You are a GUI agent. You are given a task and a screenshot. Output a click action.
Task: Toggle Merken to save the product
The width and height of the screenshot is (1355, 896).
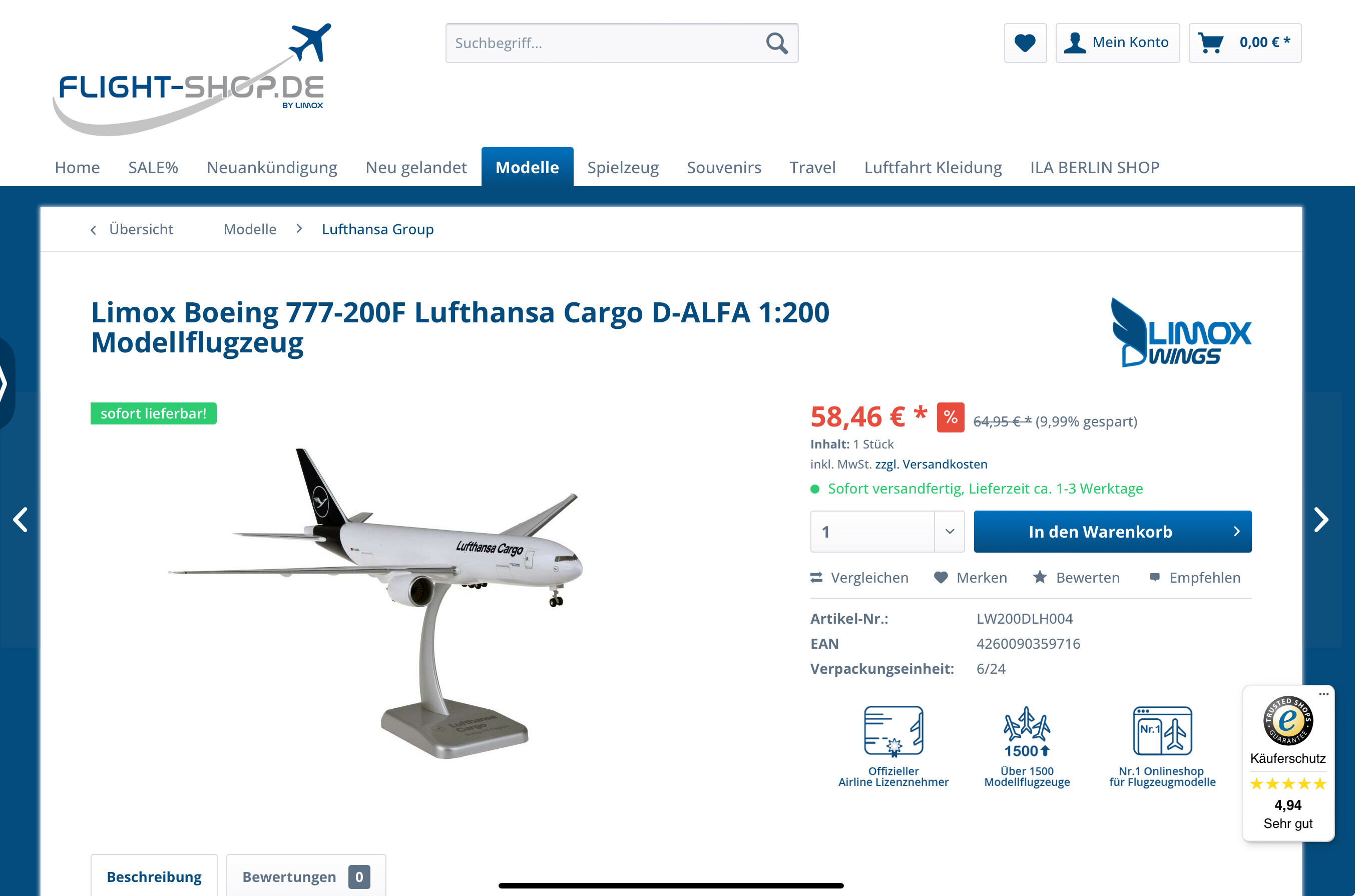(971, 578)
